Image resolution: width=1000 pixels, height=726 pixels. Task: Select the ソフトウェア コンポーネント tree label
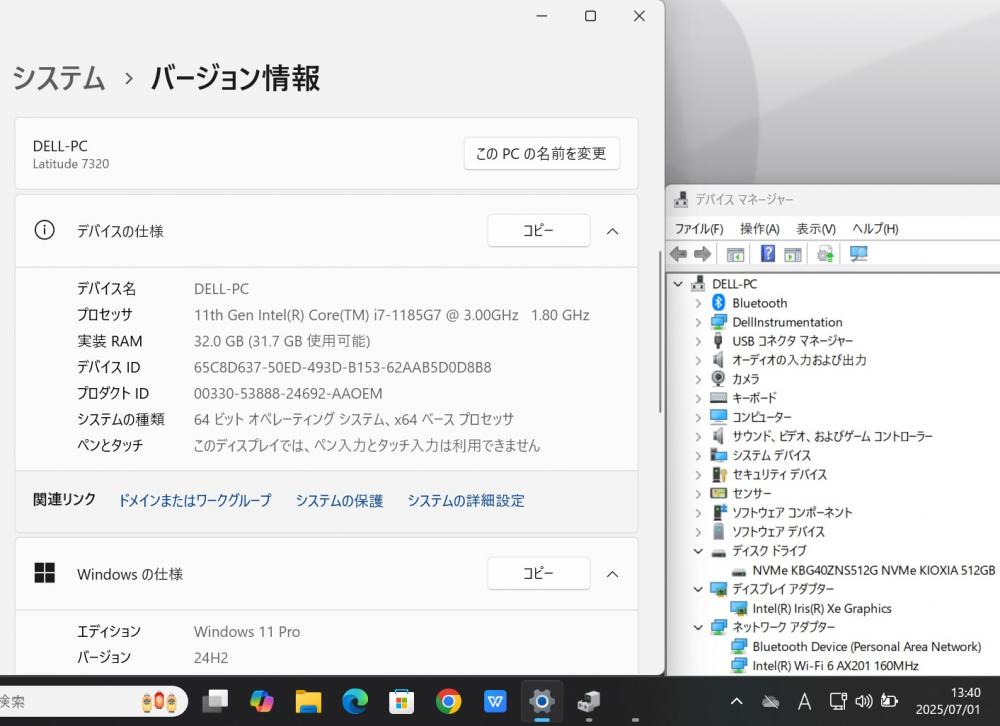click(791, 512)
